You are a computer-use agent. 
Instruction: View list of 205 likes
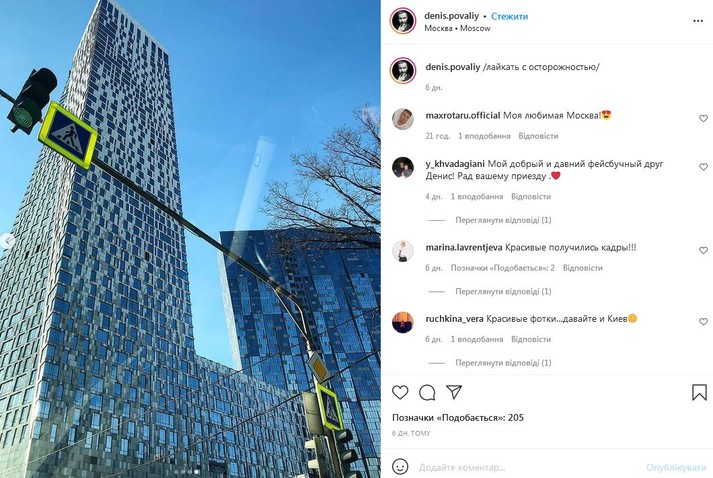[457, 418]
